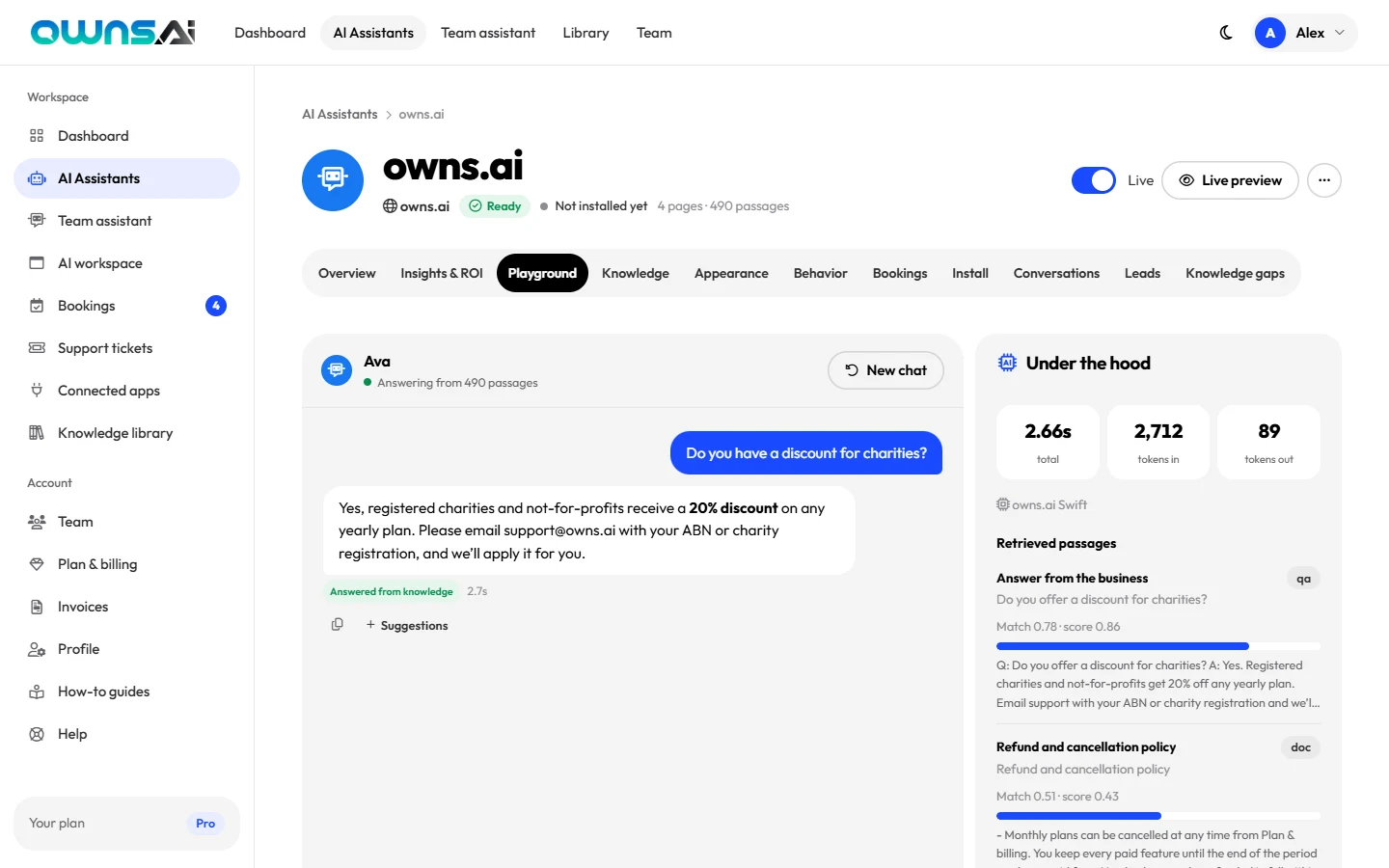
Task: Click the Plan & billing diamond icon
Action: coord(37,564)
